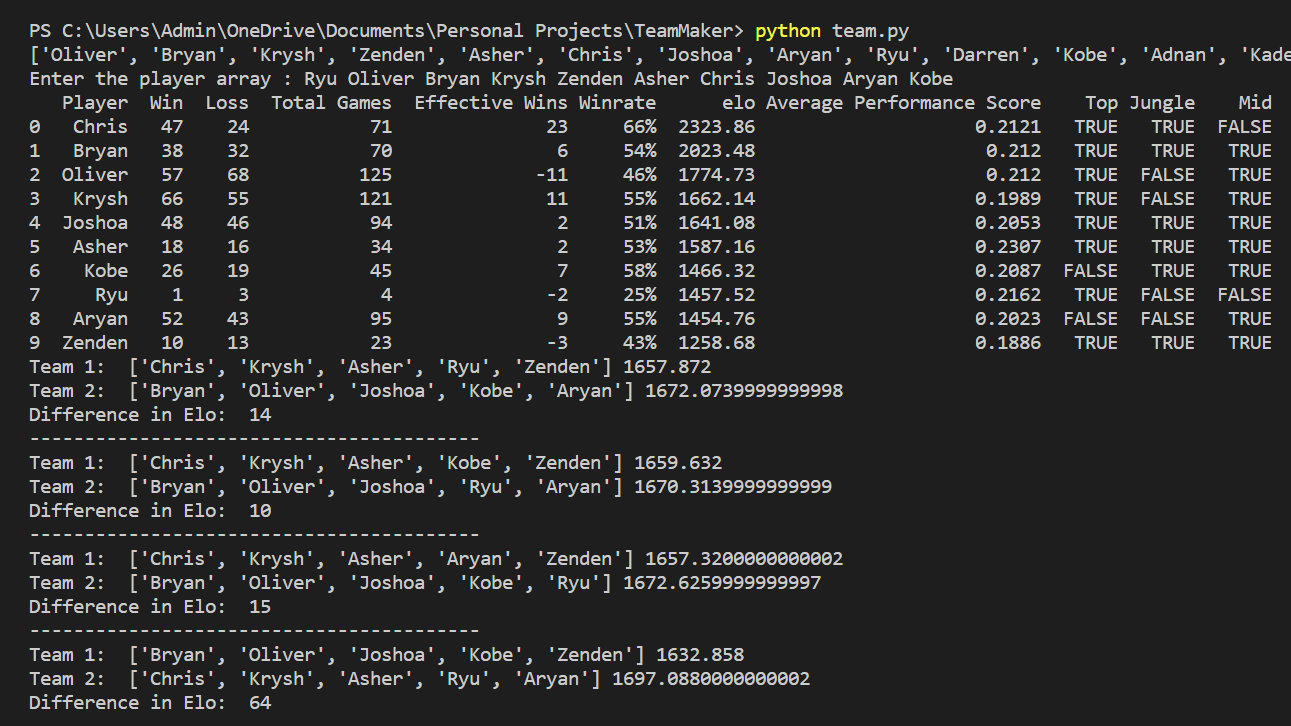Click Oliver's elo value 1774.73
This screenshot has width=1291, height=726.
(717, 175)
